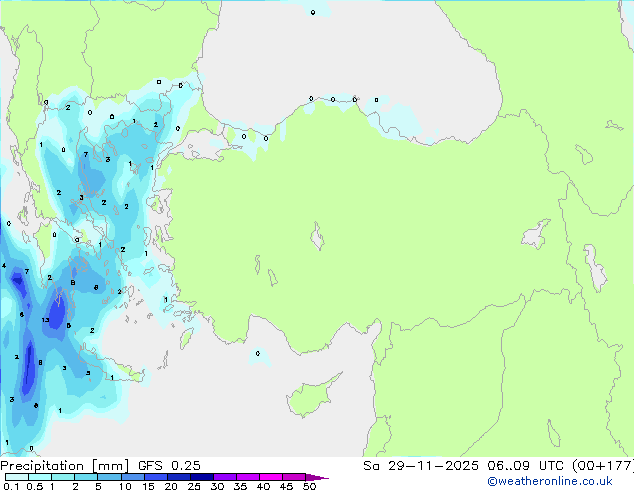
Task: Click the 'GFS 0.25' model label
Action: (169, 466)
